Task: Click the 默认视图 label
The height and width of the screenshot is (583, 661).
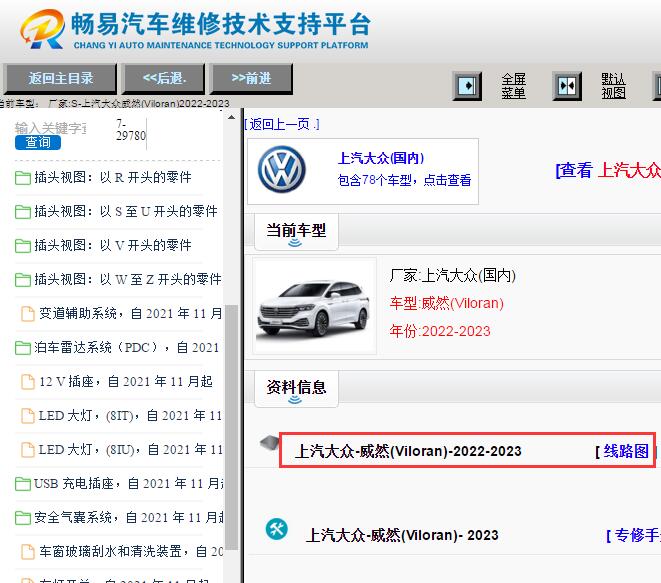Action: pyautogui.click(x=613, y=86)
